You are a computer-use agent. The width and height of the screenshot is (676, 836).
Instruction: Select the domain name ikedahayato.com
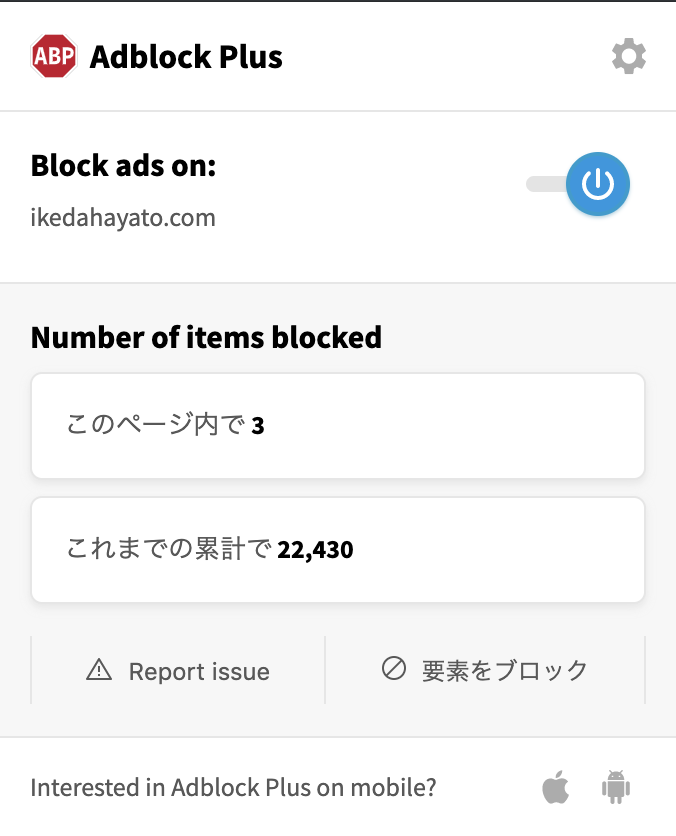(x=123, y=217)
